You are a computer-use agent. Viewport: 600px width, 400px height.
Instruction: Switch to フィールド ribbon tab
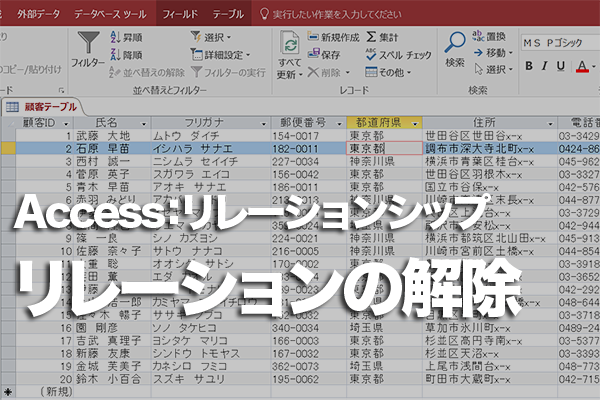pyautogui.click(x=180, y=14)
